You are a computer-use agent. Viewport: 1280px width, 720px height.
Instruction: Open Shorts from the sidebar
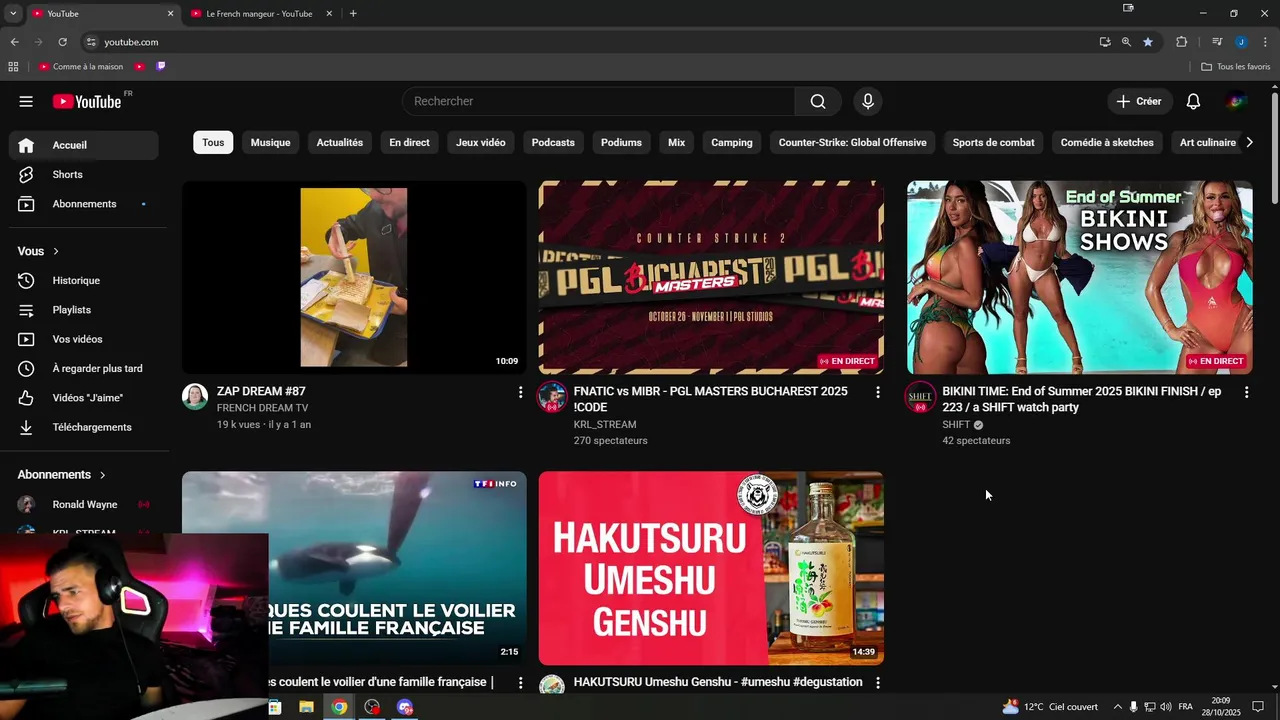tap(84, 174)
